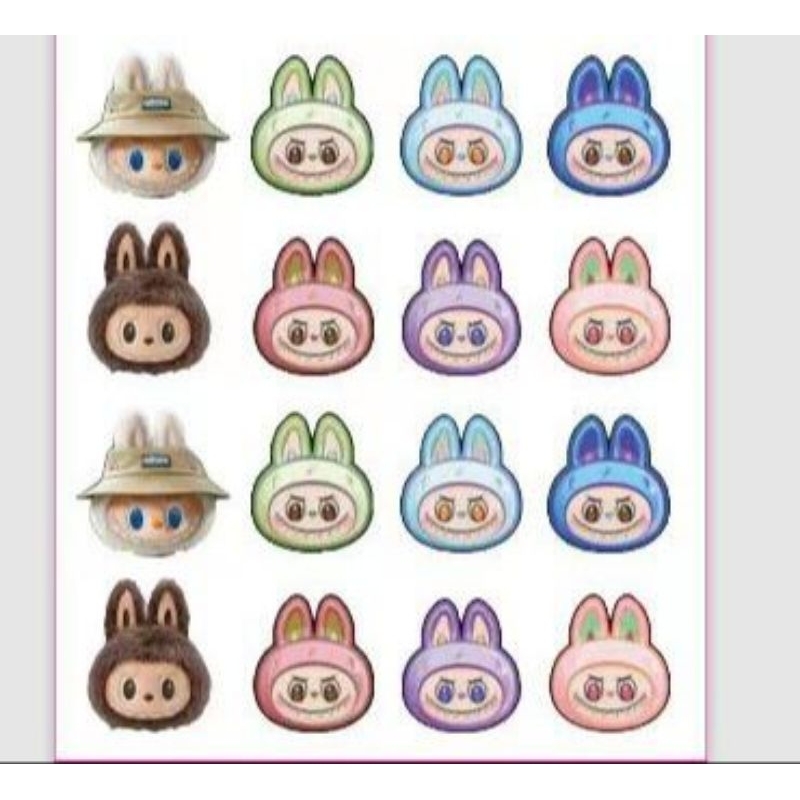Select the dark blue bunny sticker in third row
This screenshot has height=800, width=800.
(x=609, y=483)
